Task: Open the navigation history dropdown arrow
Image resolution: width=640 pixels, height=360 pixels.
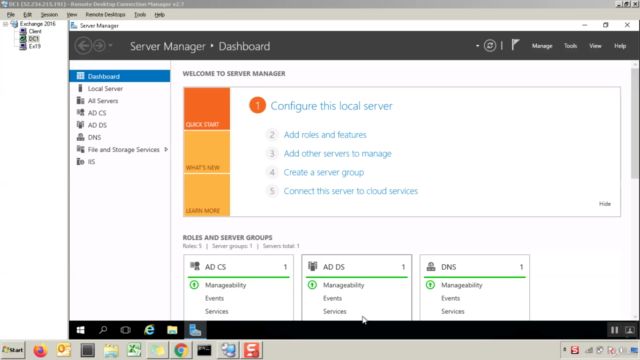Action: pyautogui.click(x=110, y=46)
